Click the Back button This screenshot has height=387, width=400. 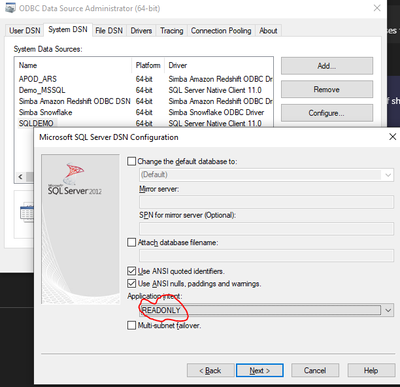coord(210,370)
